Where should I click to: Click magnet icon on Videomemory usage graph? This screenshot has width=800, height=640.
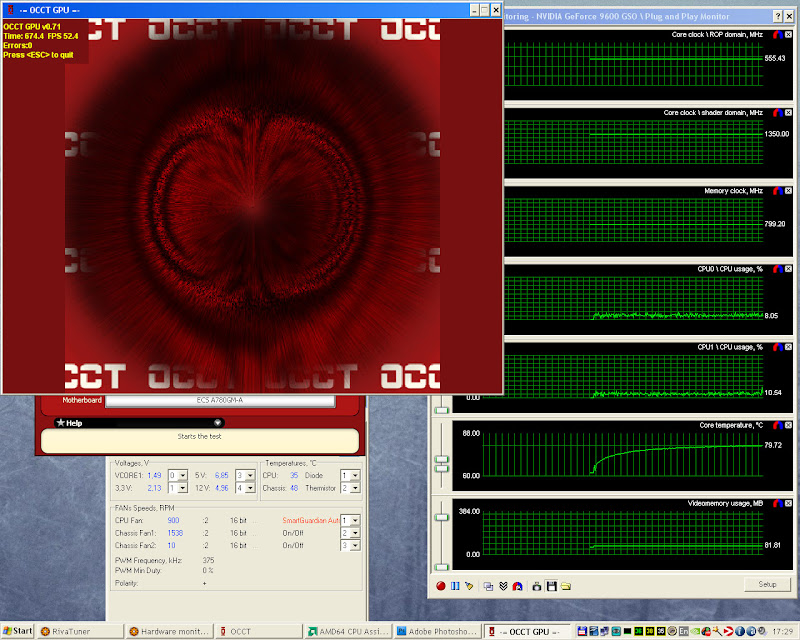778,503
